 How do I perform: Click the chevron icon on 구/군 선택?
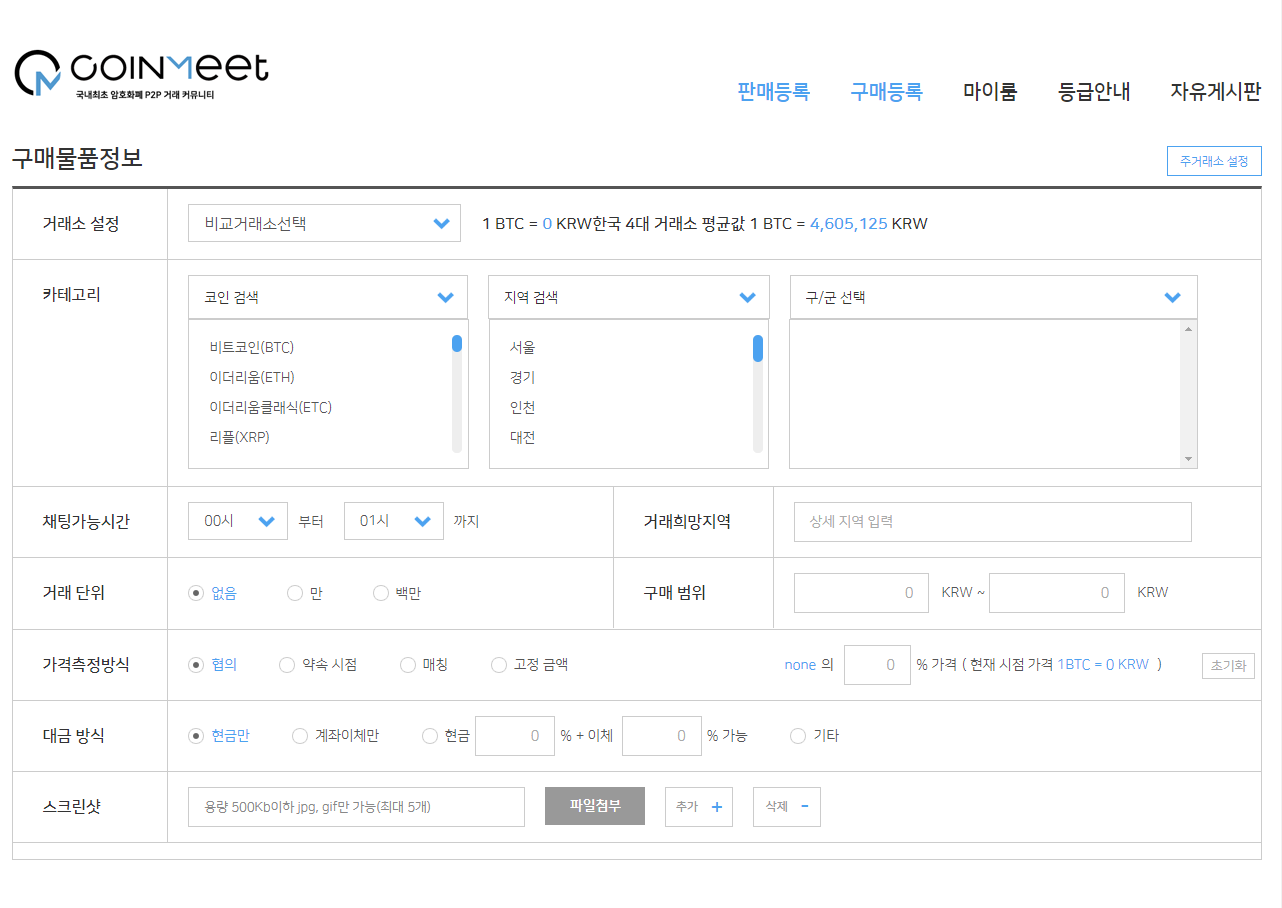[x=1173, y=297]
